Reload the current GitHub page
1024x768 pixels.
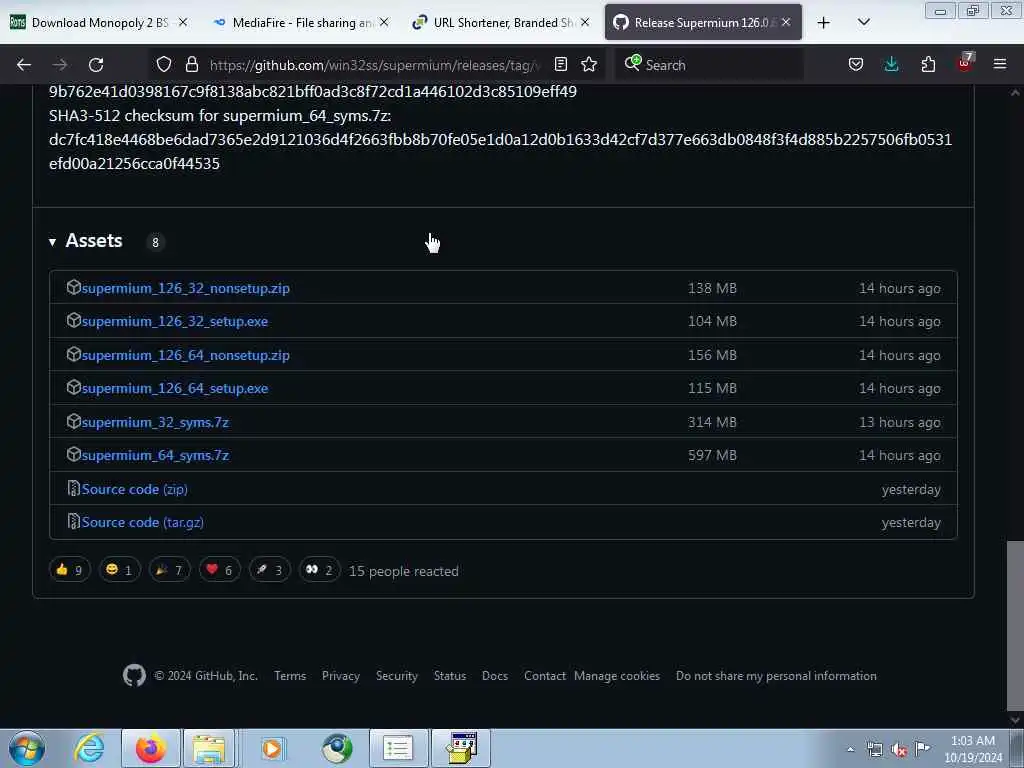click(x=96, y=65)
